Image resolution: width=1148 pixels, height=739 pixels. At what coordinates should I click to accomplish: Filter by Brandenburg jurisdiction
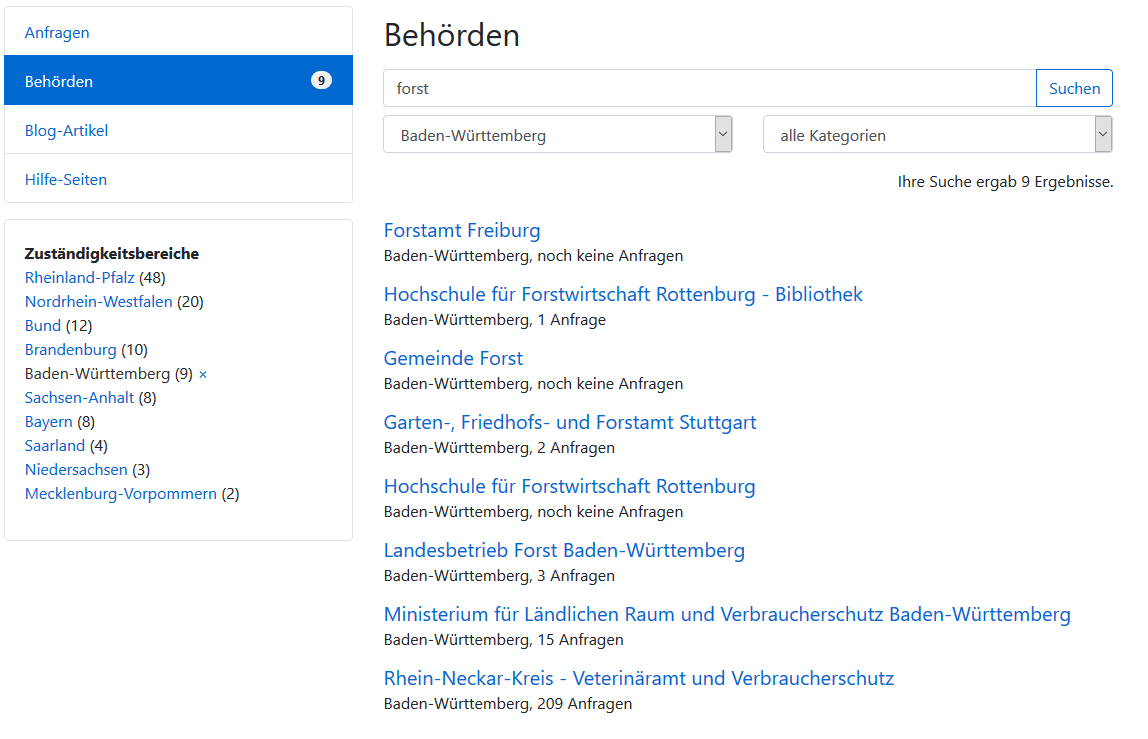point(70,350)
